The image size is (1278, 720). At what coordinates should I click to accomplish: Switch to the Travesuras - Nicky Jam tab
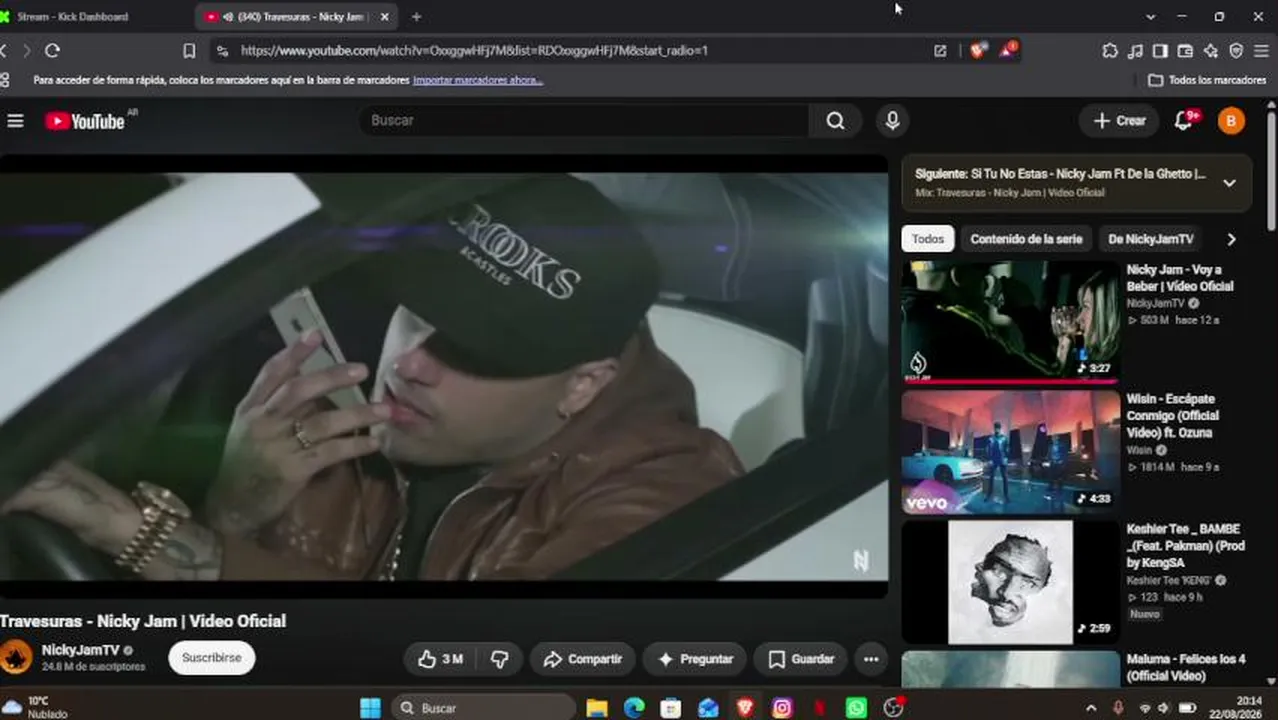tap(297, 17)
